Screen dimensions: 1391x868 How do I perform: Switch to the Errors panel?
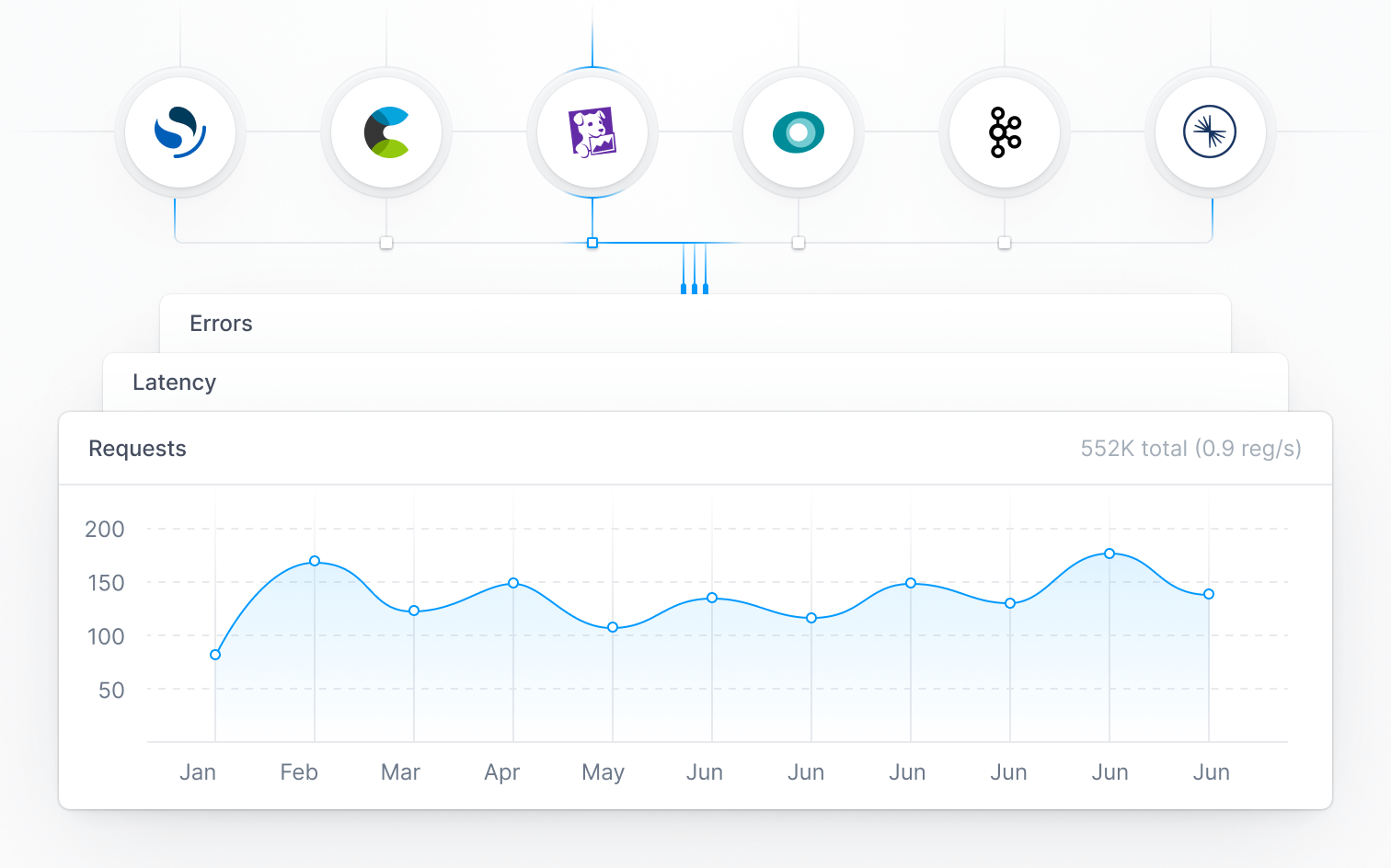click(221, 324)
